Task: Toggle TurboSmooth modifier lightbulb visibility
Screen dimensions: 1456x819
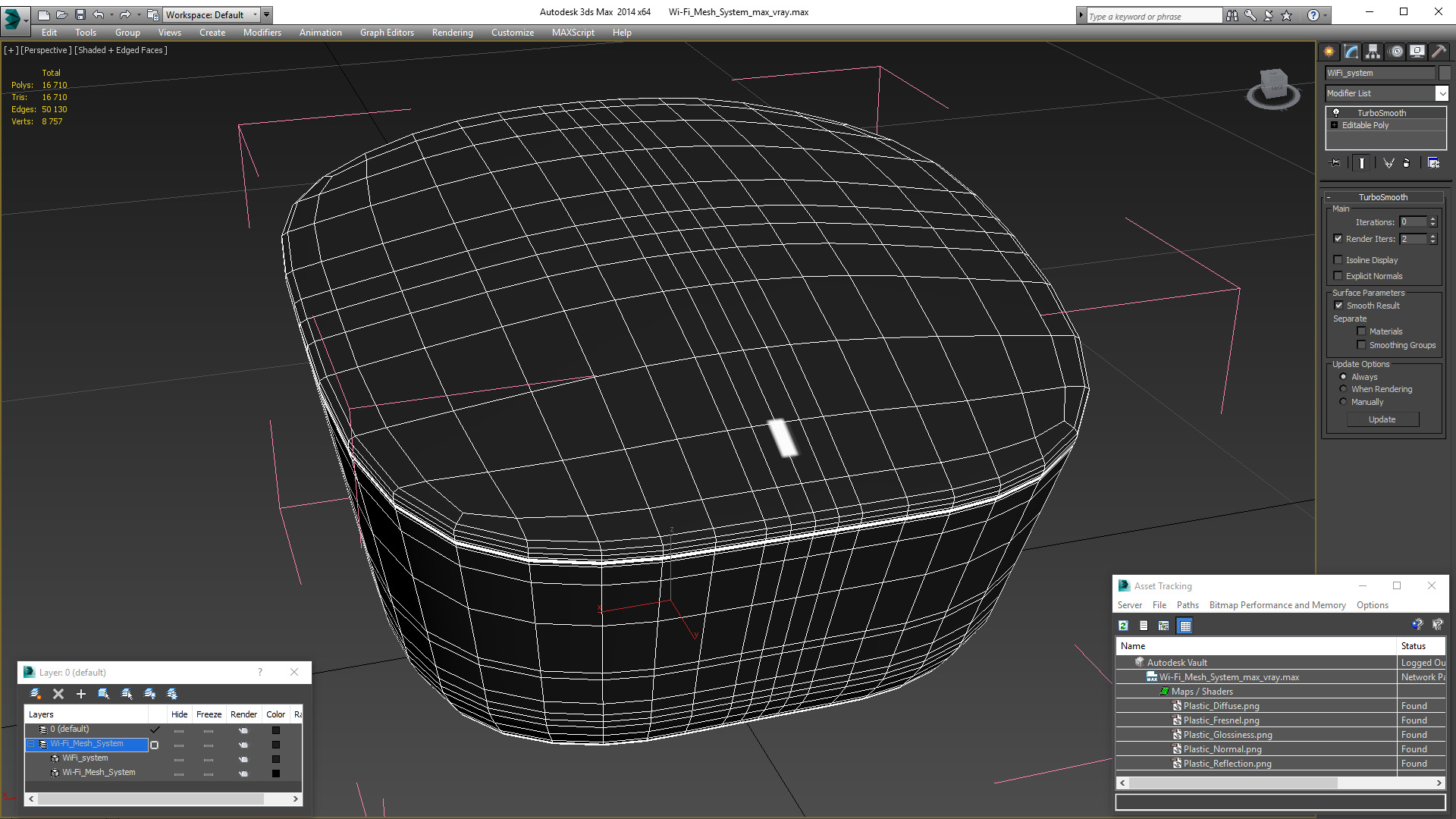Action: click(x=1336, y=113)
